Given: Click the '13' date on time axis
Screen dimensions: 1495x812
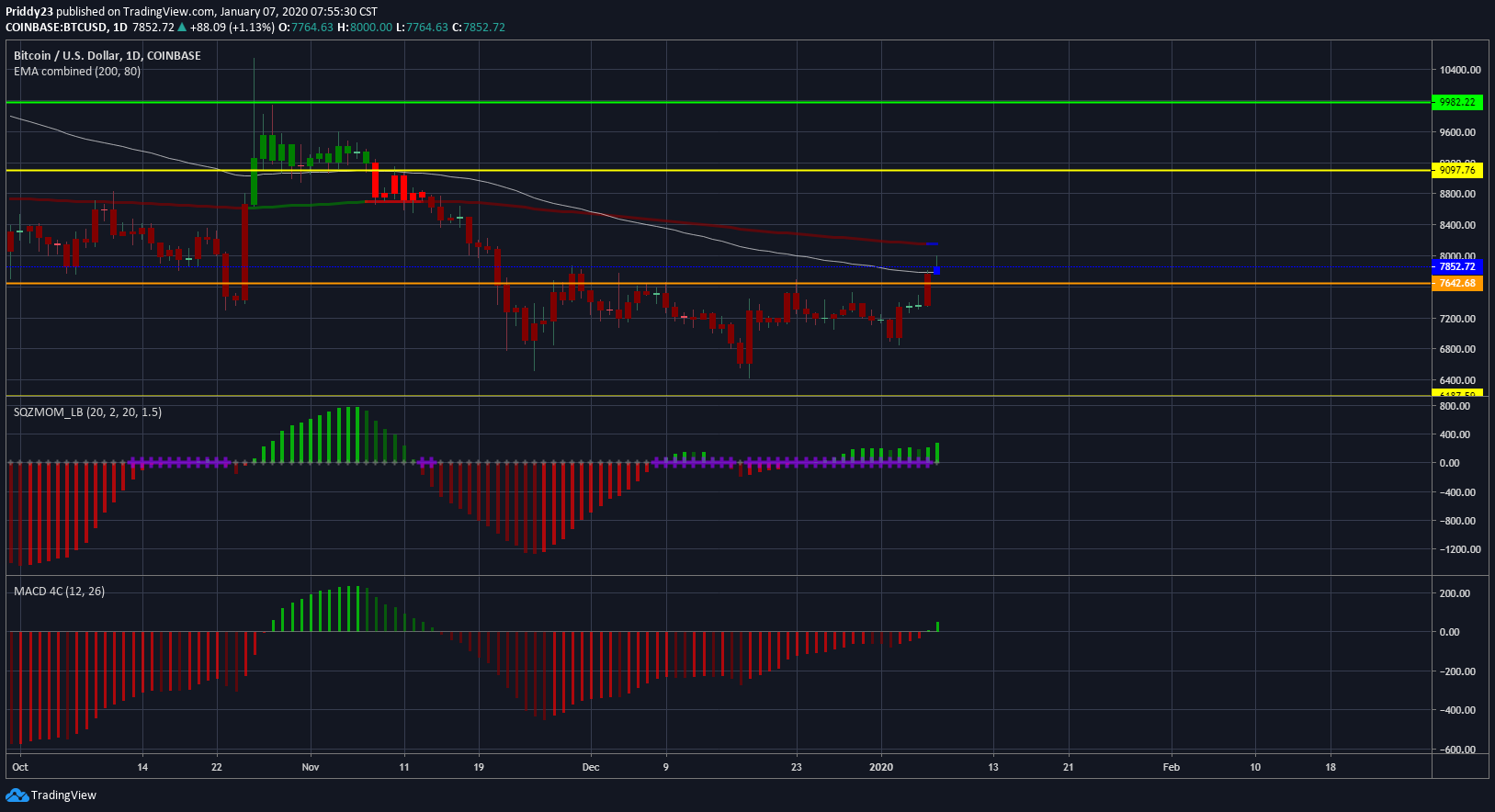Looking at the screenshot, I should coord(993,767).
